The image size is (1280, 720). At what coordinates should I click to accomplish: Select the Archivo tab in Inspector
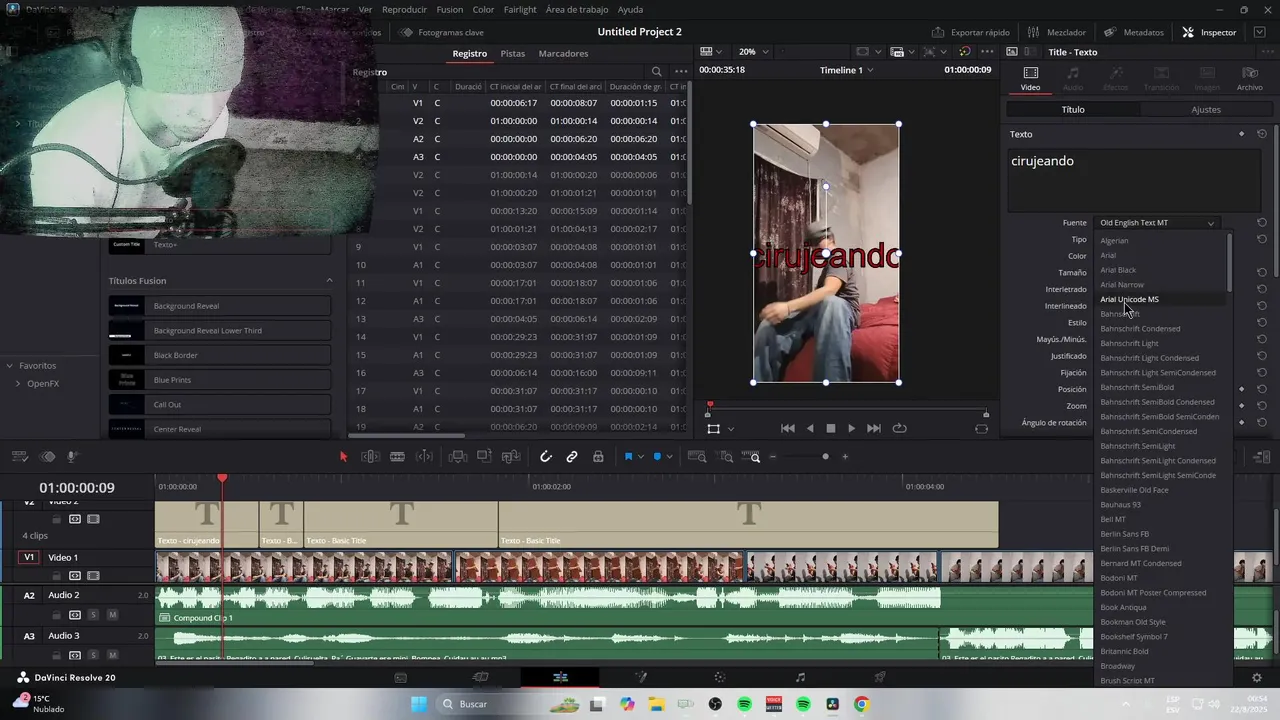coord(1249,78)
